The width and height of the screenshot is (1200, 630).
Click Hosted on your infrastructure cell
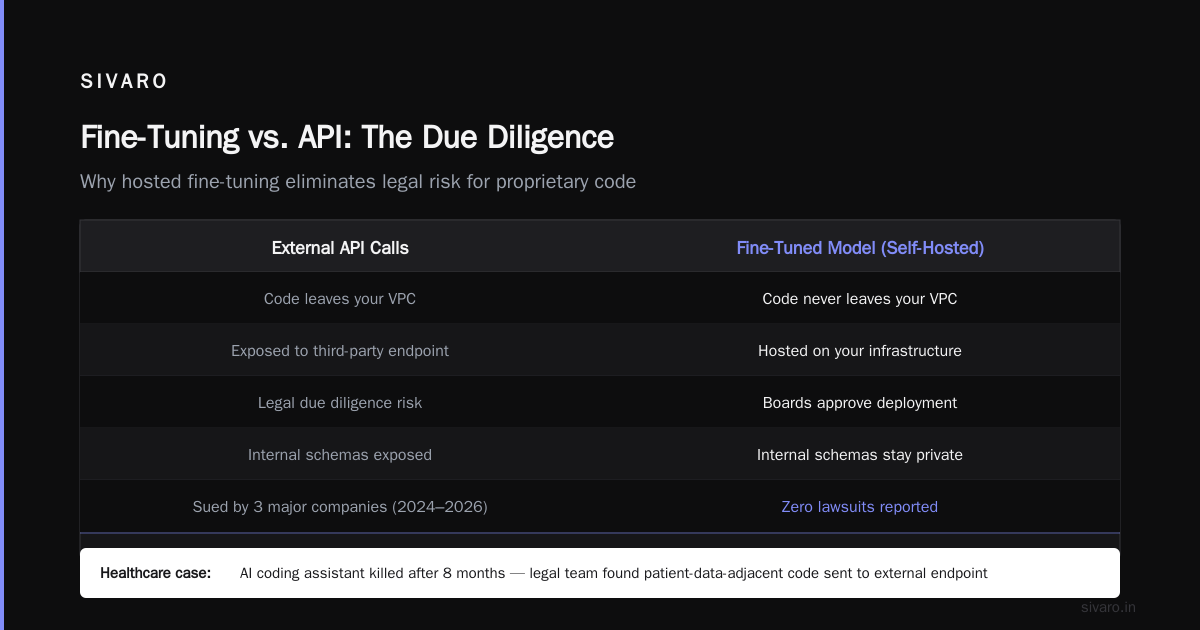(860, 350)
